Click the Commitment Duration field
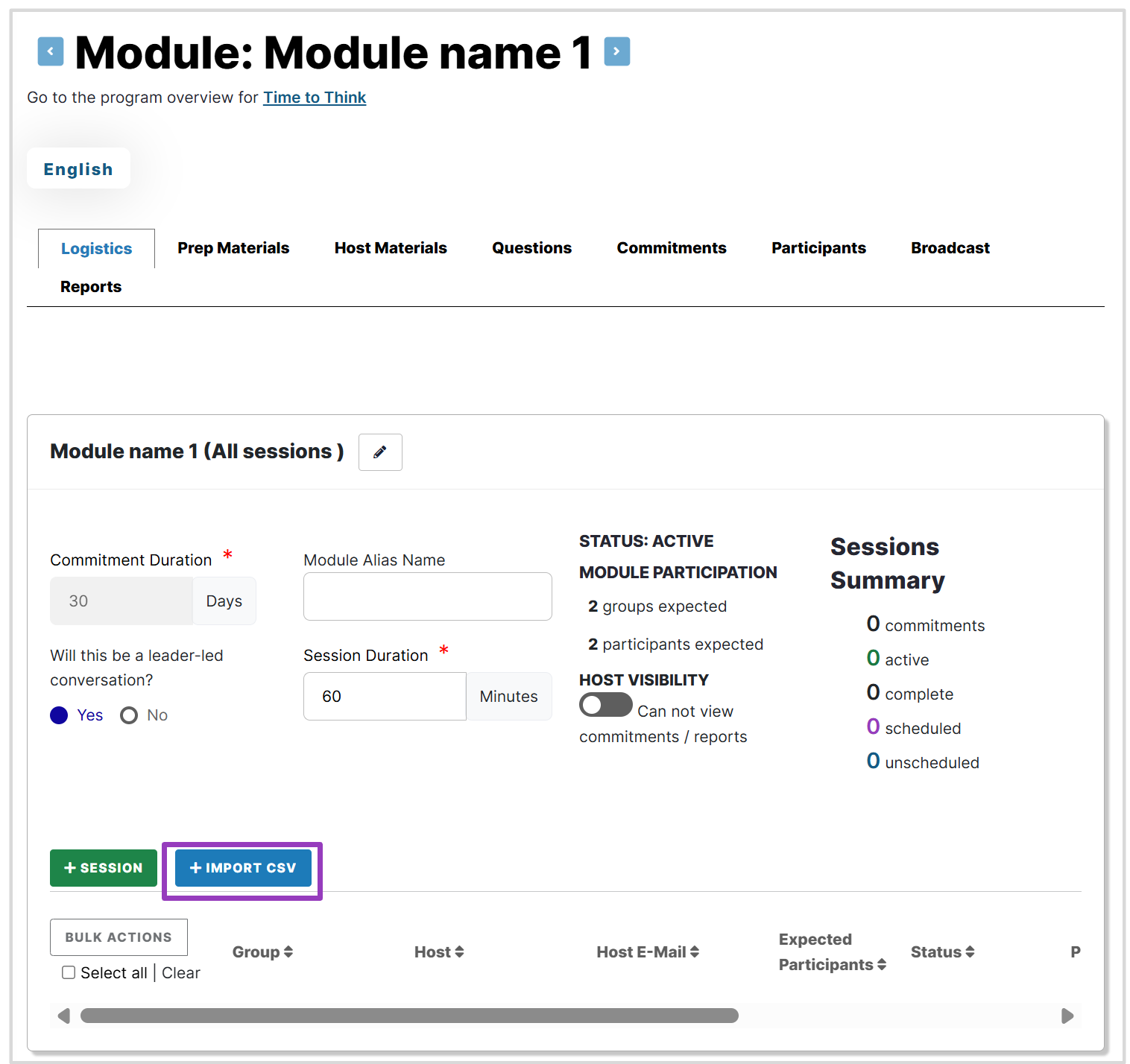The width and height of the screenshot is (1130, 1064). [121, 601]
